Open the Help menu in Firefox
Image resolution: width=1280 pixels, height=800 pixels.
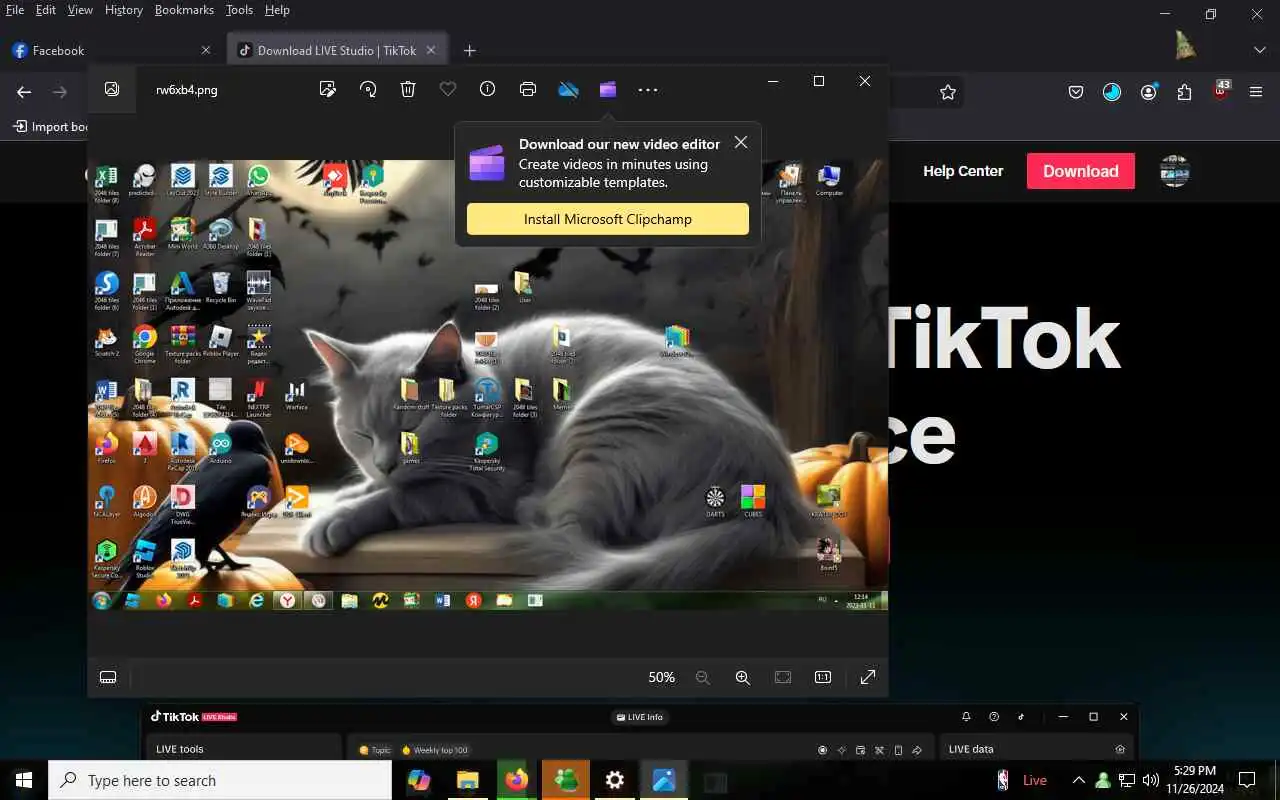(277, 10)
